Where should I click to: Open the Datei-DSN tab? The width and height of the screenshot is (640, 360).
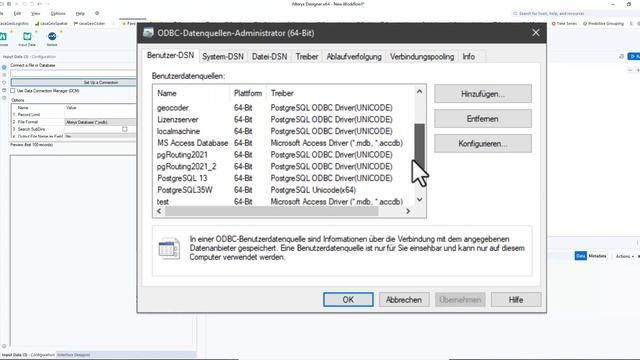pyautogui.click(x=269, y=57)
